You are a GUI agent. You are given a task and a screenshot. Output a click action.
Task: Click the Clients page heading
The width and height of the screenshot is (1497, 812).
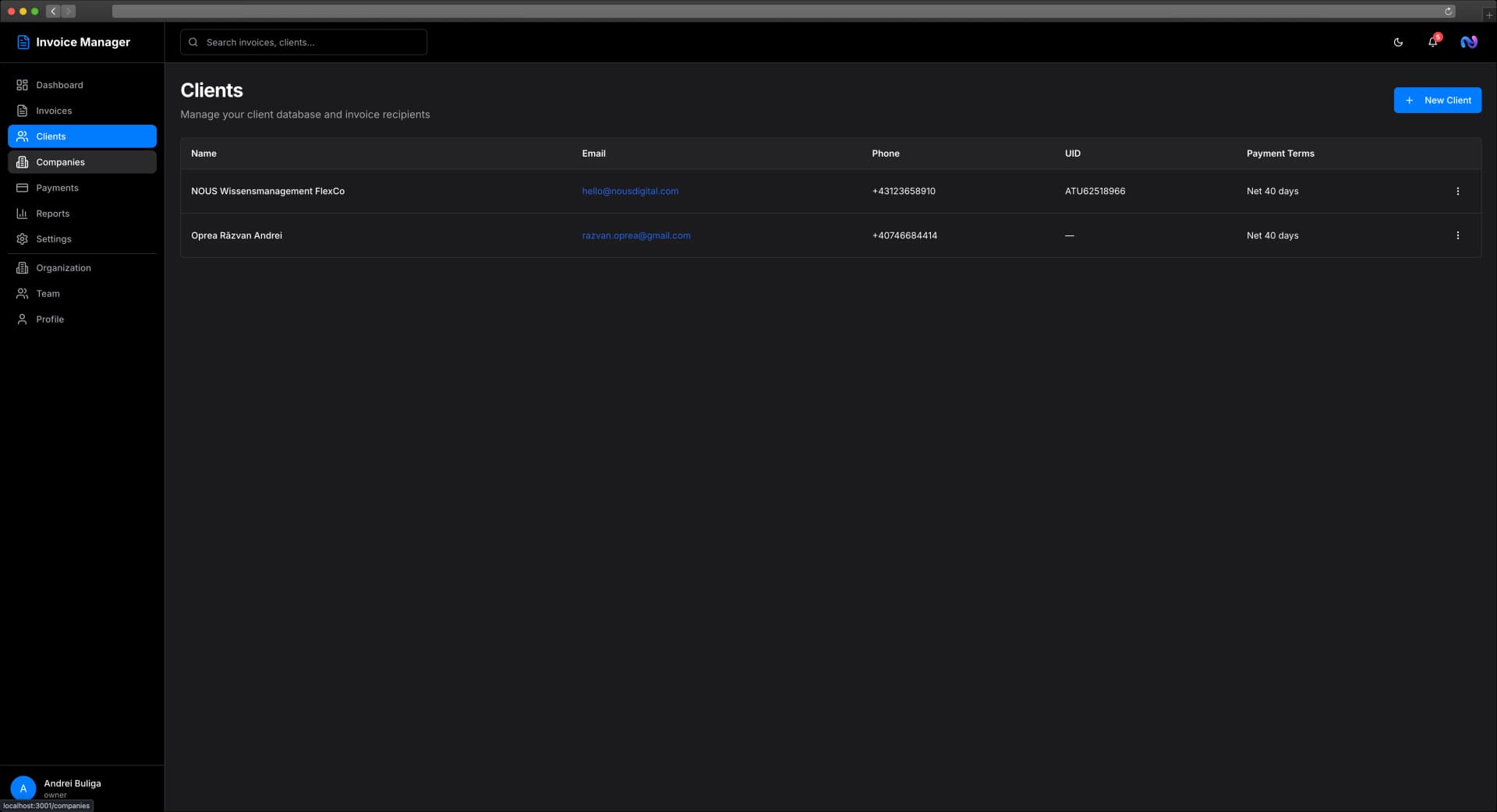tap(211, 90)
